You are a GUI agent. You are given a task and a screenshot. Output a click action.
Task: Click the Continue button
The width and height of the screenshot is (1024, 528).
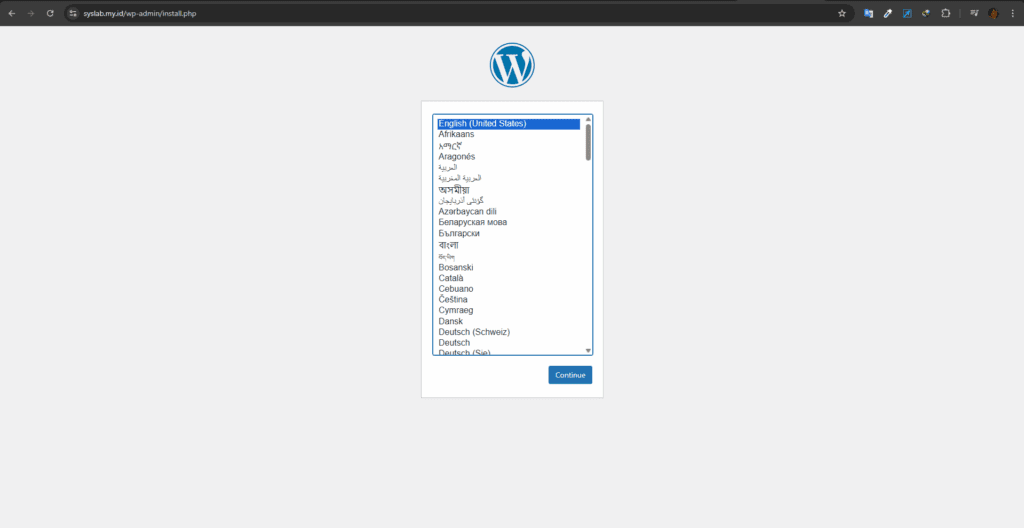[570, 375]
